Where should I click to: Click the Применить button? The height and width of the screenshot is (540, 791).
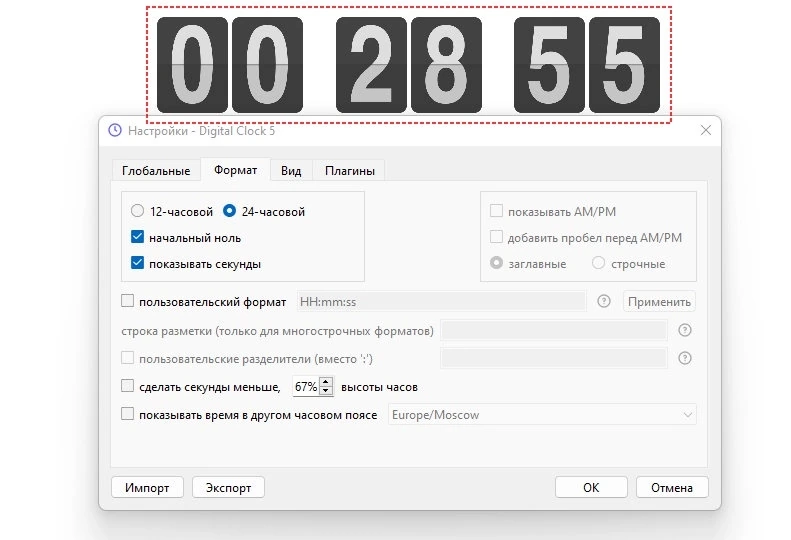click(659, 302)
